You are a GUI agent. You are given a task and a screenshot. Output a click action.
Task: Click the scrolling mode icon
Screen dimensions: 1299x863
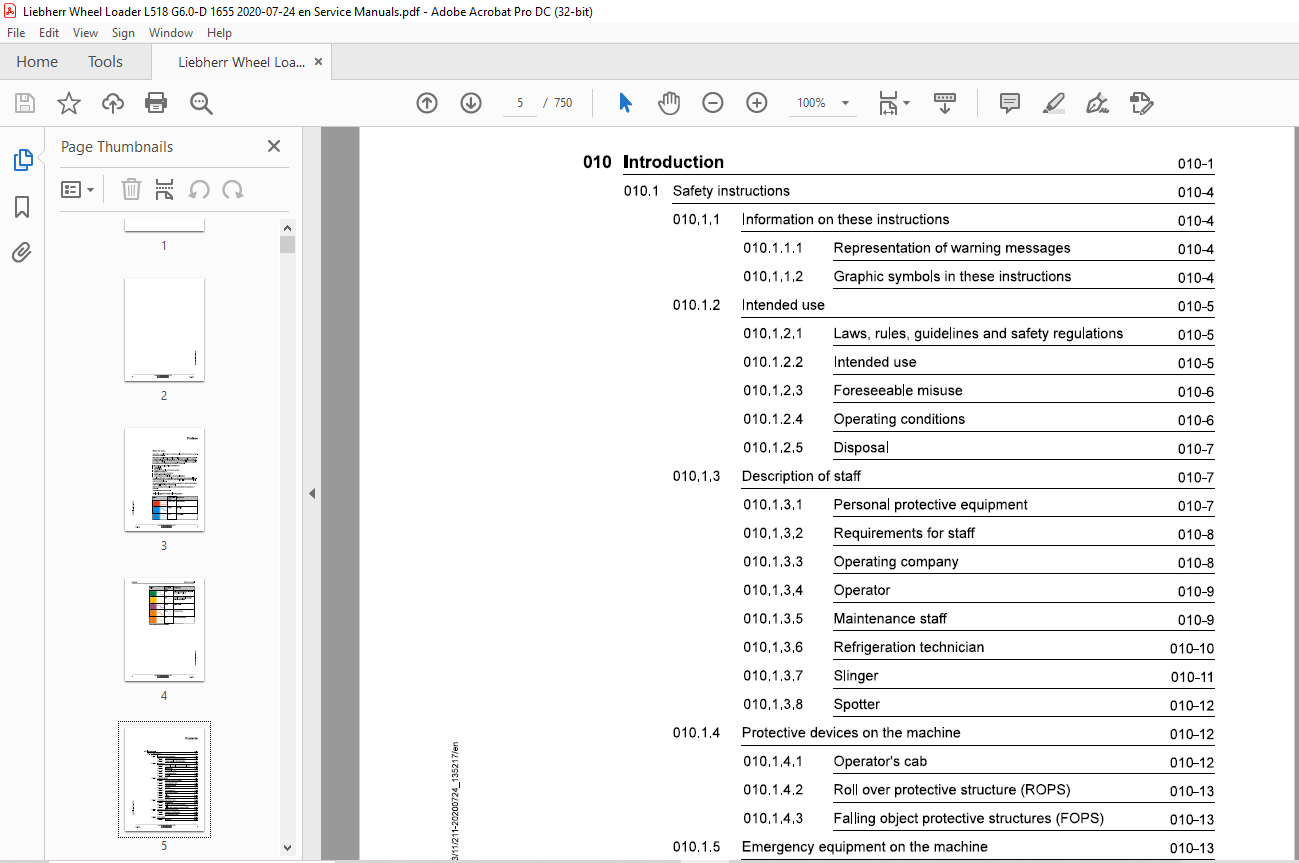pyautogui.click(x=945, y=103)
